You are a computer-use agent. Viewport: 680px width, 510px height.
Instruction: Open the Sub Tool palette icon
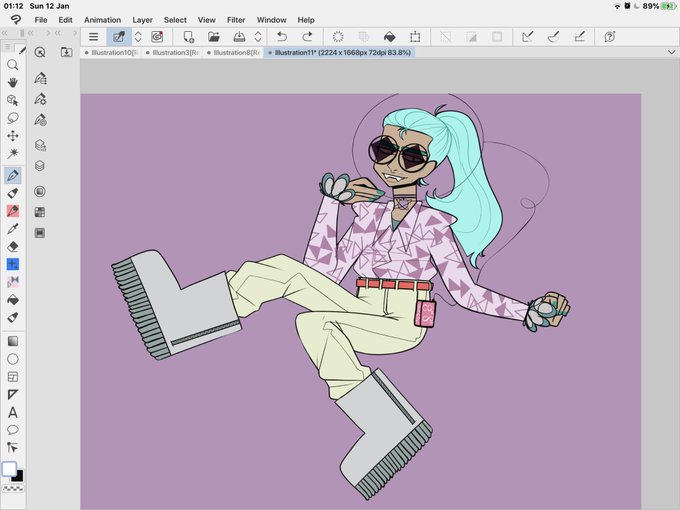tap(40, 78)
